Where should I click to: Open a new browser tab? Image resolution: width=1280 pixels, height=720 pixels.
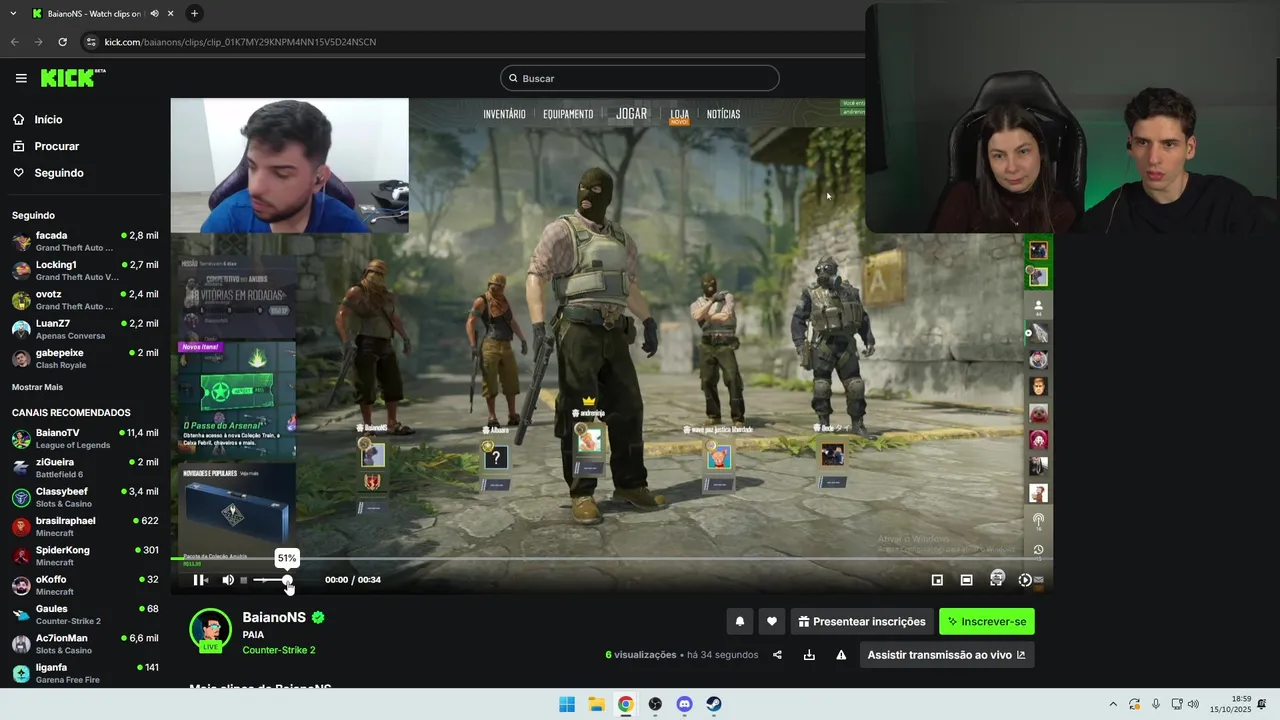pos(194,13)
